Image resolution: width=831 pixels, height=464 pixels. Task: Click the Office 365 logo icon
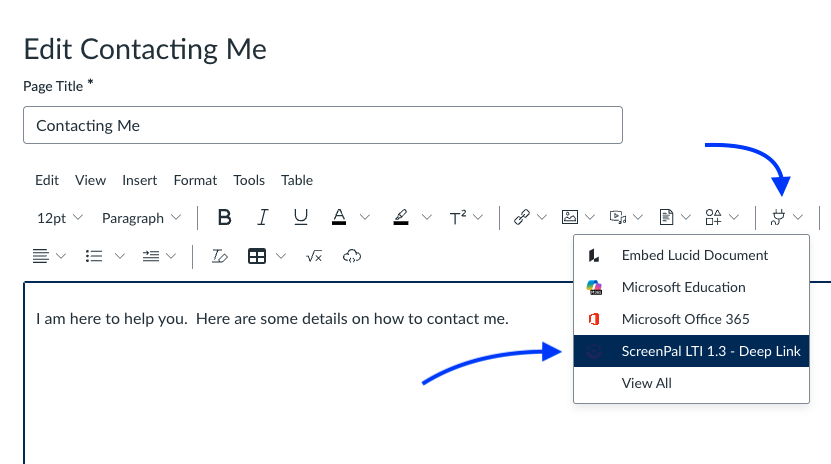(x=594, y=319)
